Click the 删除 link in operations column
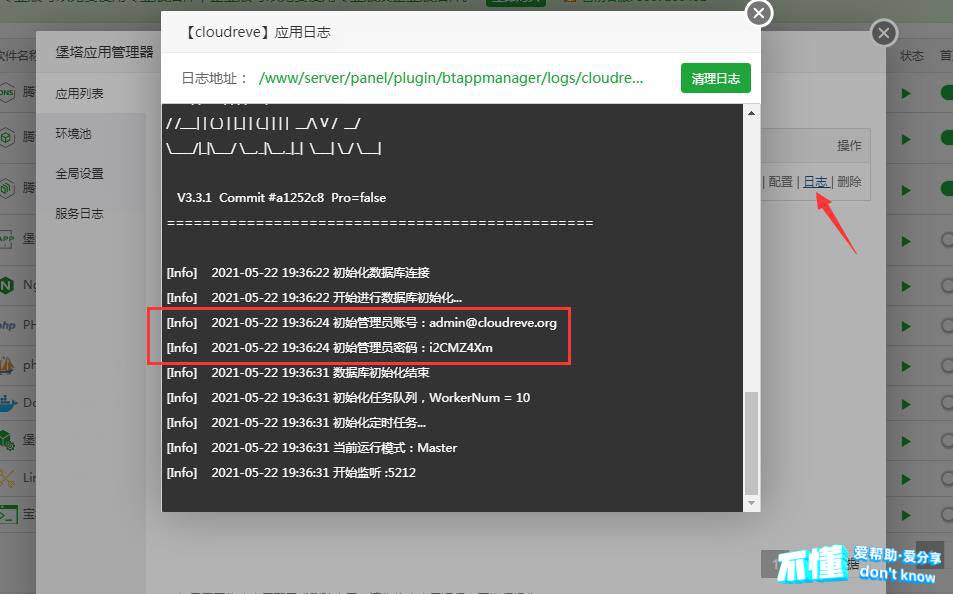The height and width of the screenshot is (594, 953). coord(849,182)
